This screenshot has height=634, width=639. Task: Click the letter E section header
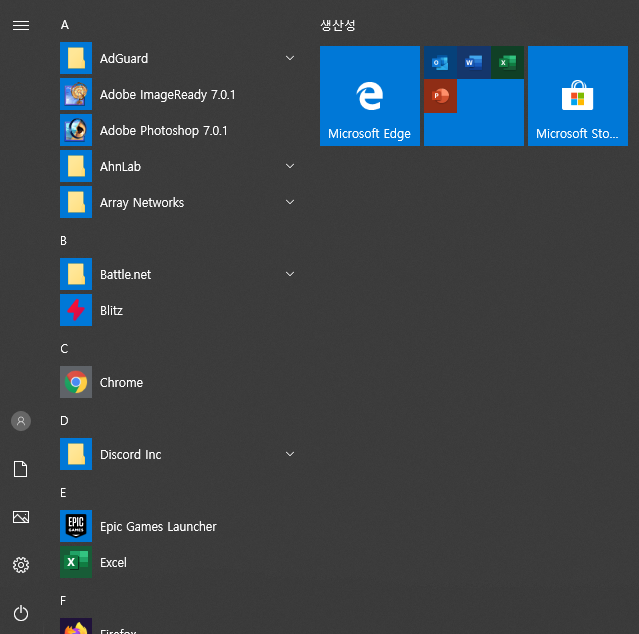[63, 493]
